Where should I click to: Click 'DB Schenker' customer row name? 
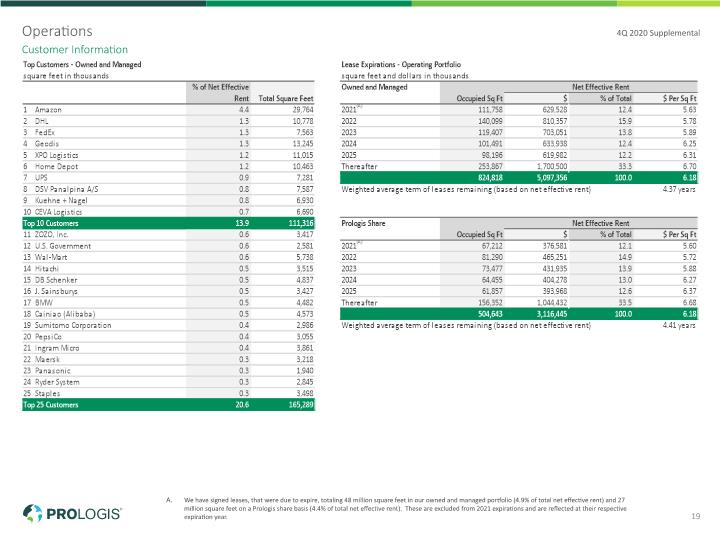56,280
